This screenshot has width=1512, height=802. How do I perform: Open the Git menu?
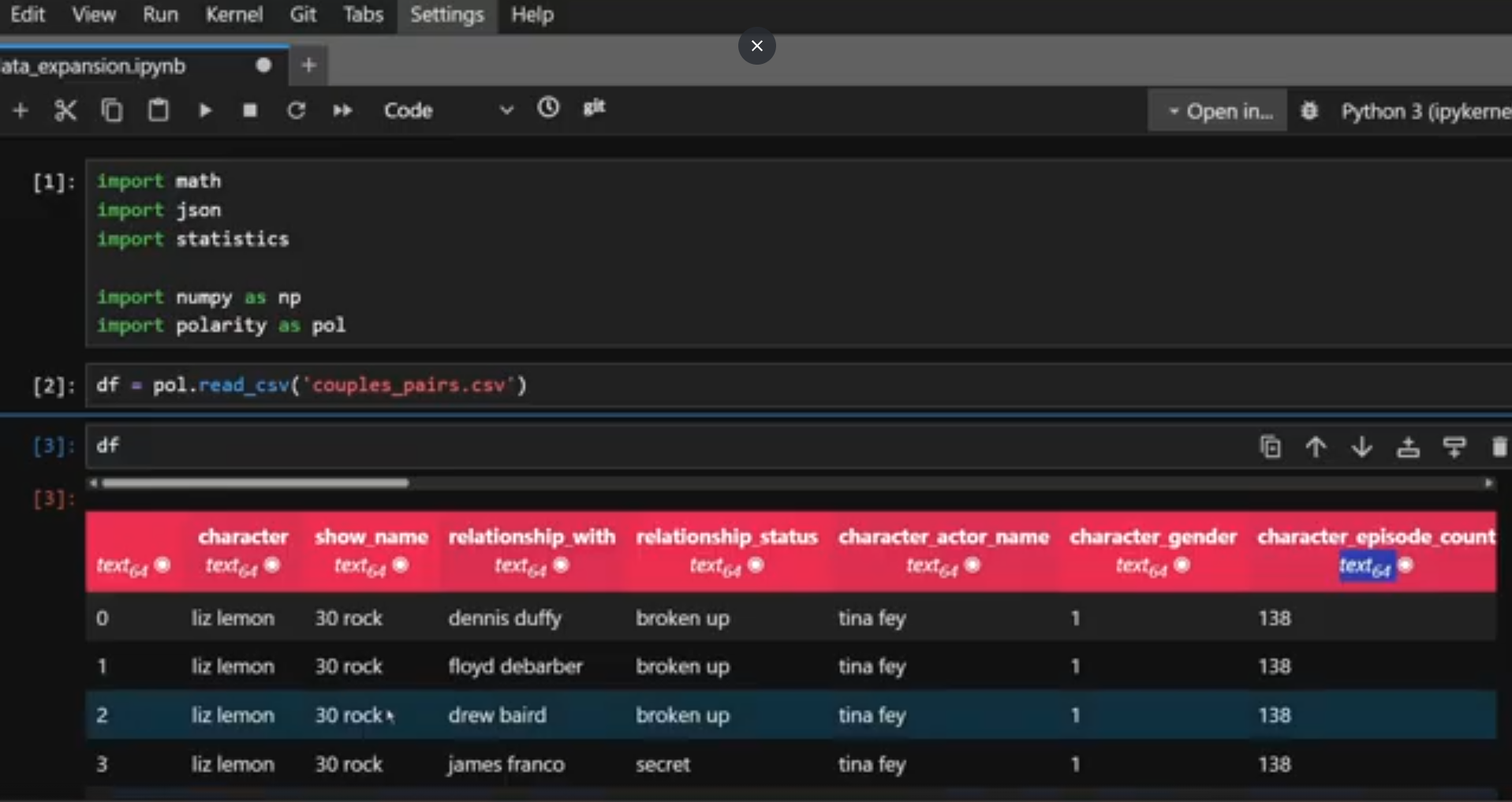[x=303, y=14]
